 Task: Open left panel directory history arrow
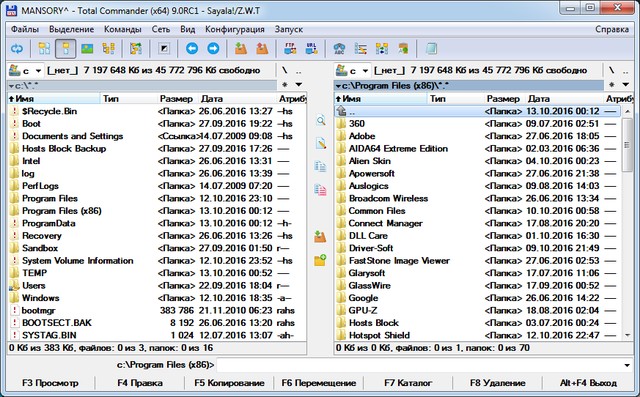[299, 84]
